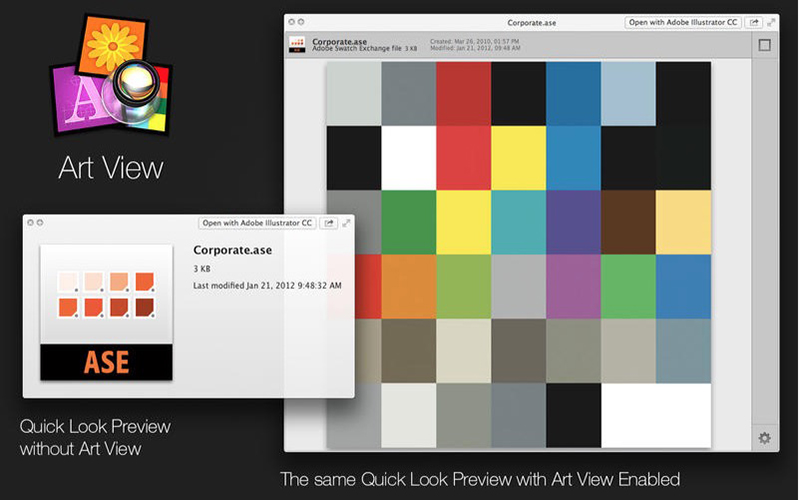Screen dimensions: 800x500
Task: Click the Adobe Swatch Exchange file label
Action: (357, 48)
